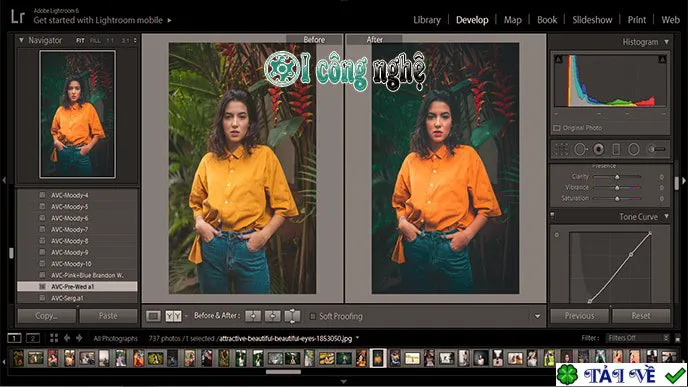Select the Red Eye Correction tool
This screenshot has width=688, height=387.
[598, 149]
